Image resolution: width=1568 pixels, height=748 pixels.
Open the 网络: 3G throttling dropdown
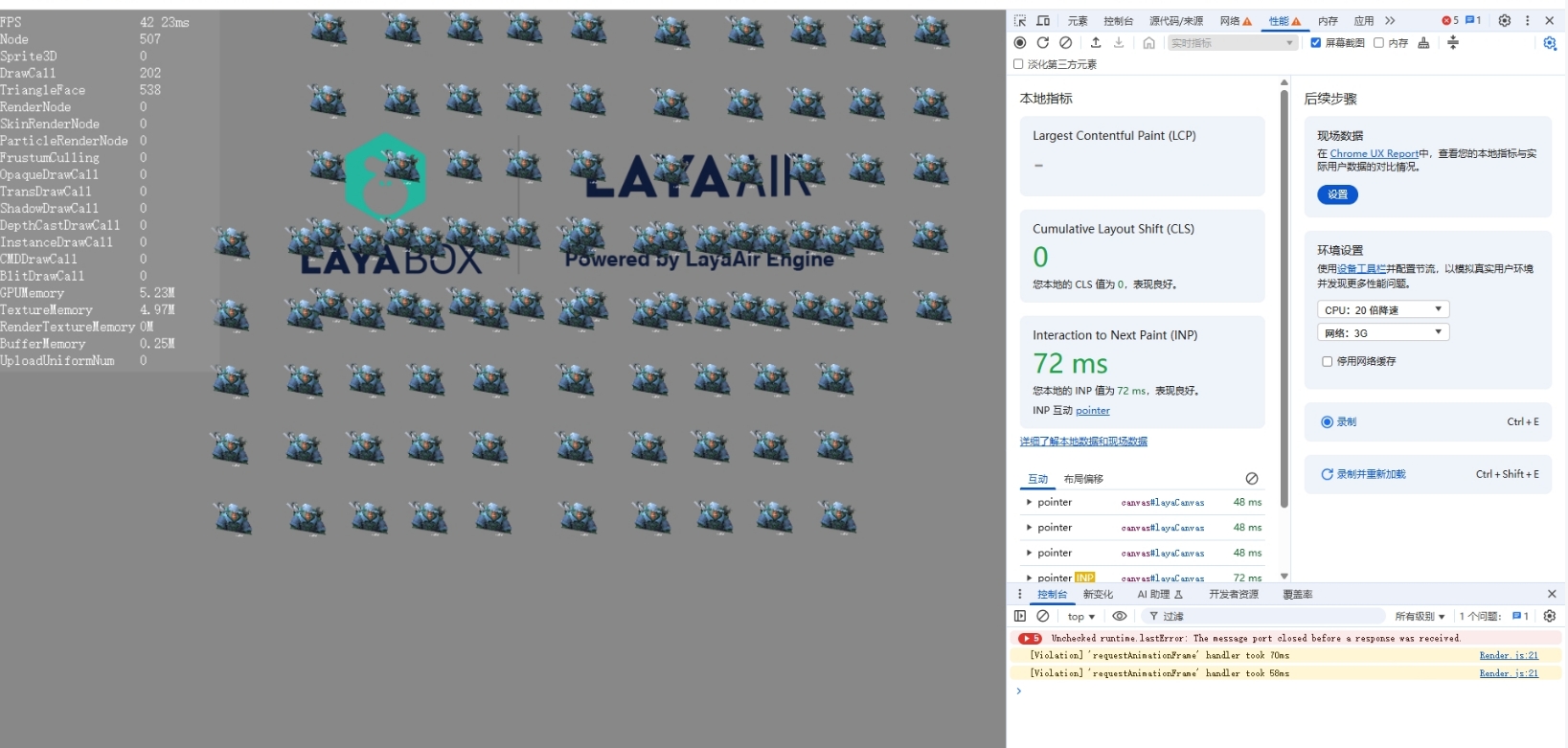[1383, 332]
